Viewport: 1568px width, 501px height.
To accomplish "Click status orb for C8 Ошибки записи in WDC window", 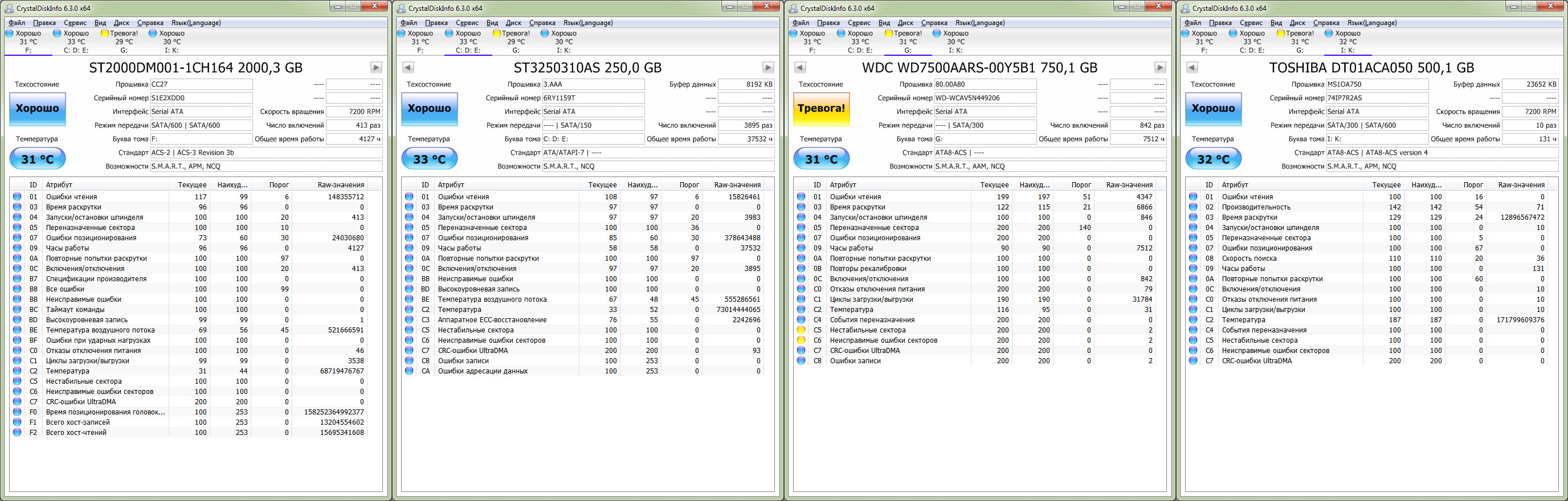I will pyautogui.click(x=801, y=360).
